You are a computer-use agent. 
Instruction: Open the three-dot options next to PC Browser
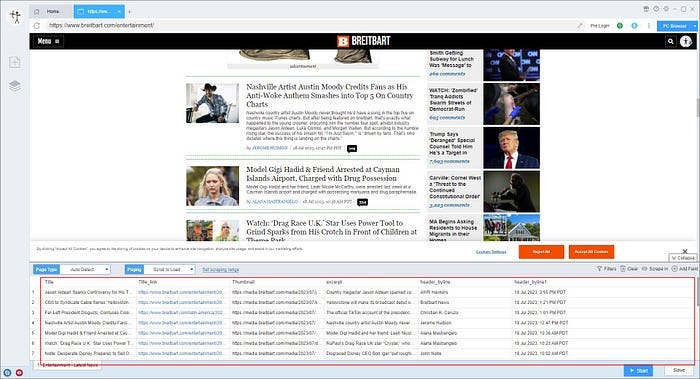[x=649, y=26]
